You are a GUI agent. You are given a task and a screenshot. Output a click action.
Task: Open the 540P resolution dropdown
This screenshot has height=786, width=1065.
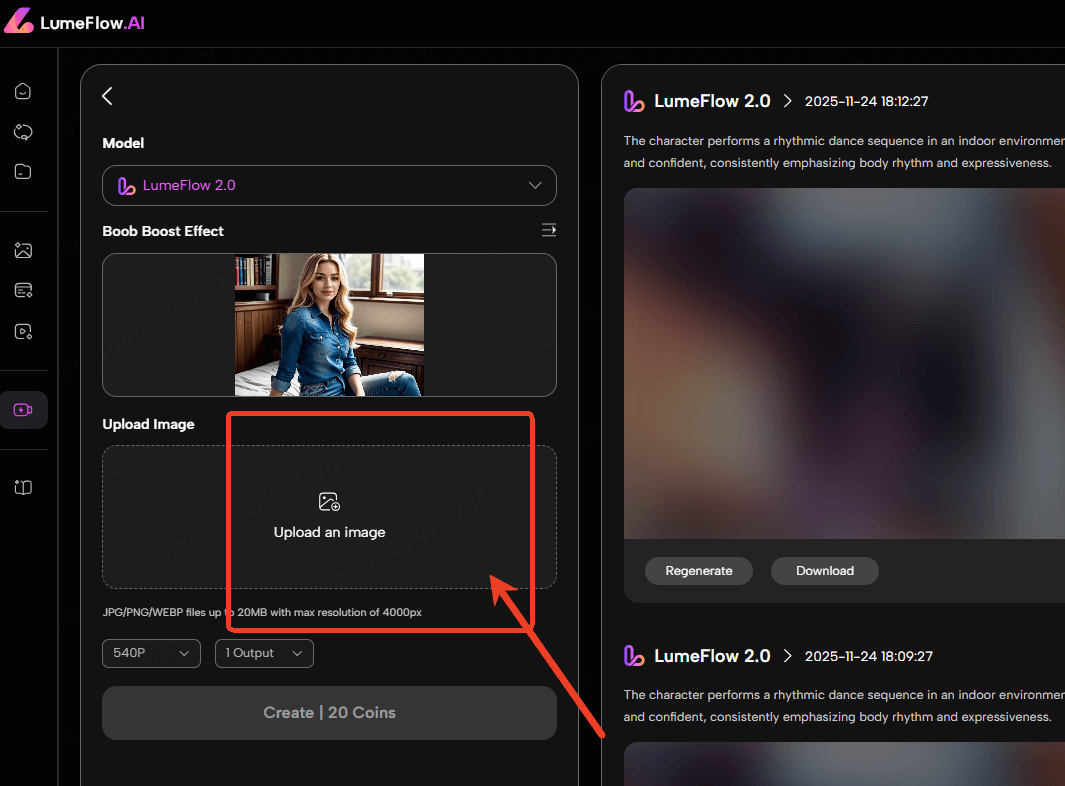click(x=151, y=653)
